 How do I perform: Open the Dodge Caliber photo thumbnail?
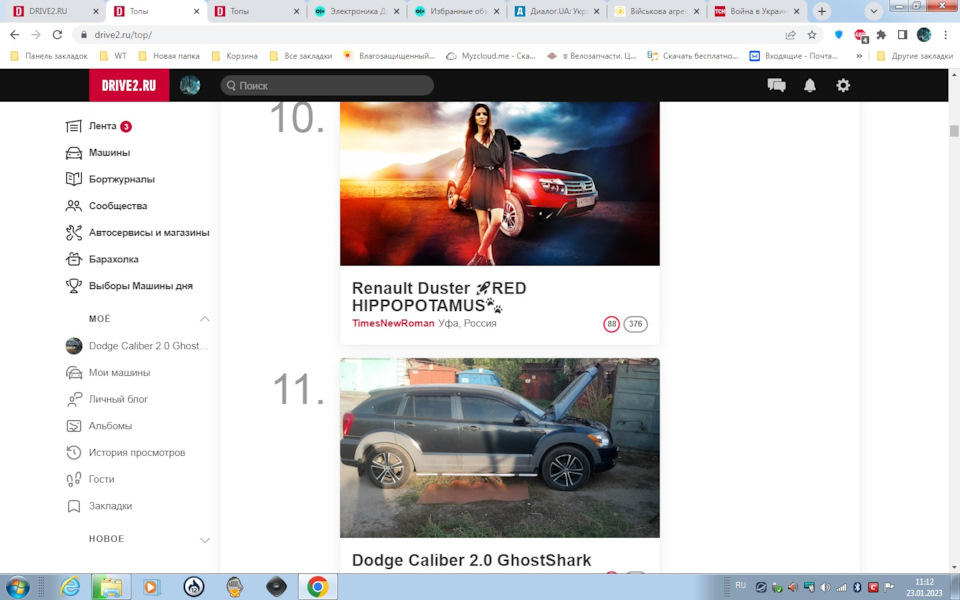(500, 448)
